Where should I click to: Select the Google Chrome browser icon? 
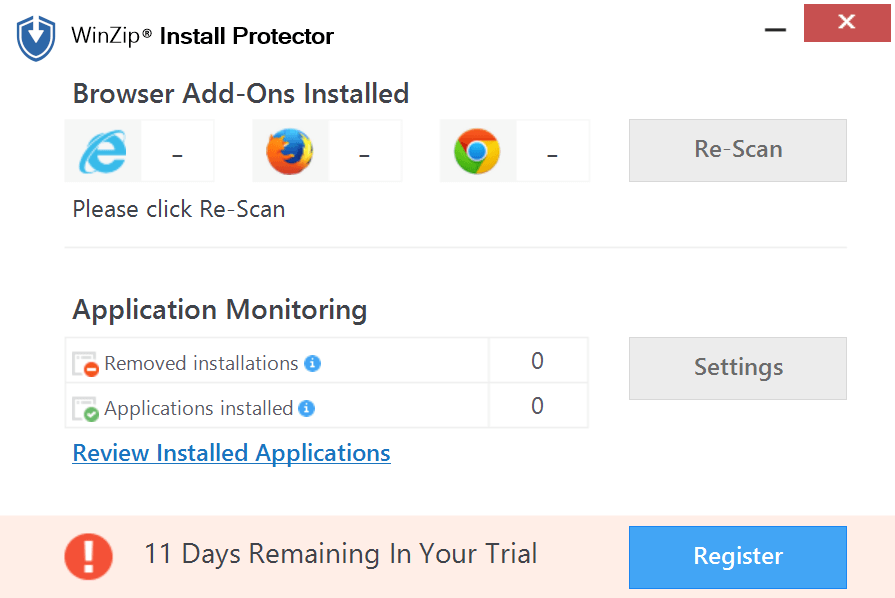[477, 152]
